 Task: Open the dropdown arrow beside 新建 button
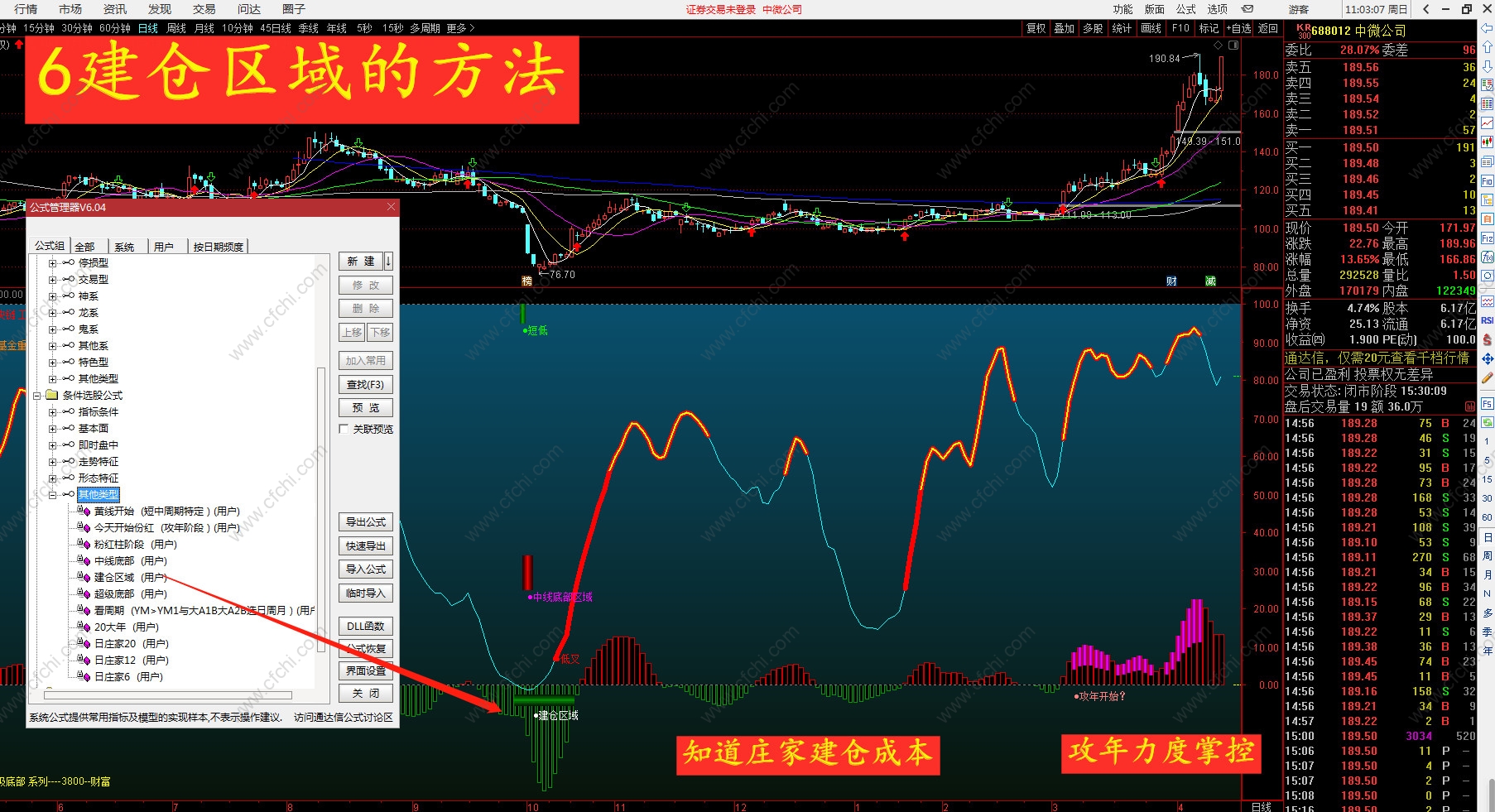(x=388, y=261)
